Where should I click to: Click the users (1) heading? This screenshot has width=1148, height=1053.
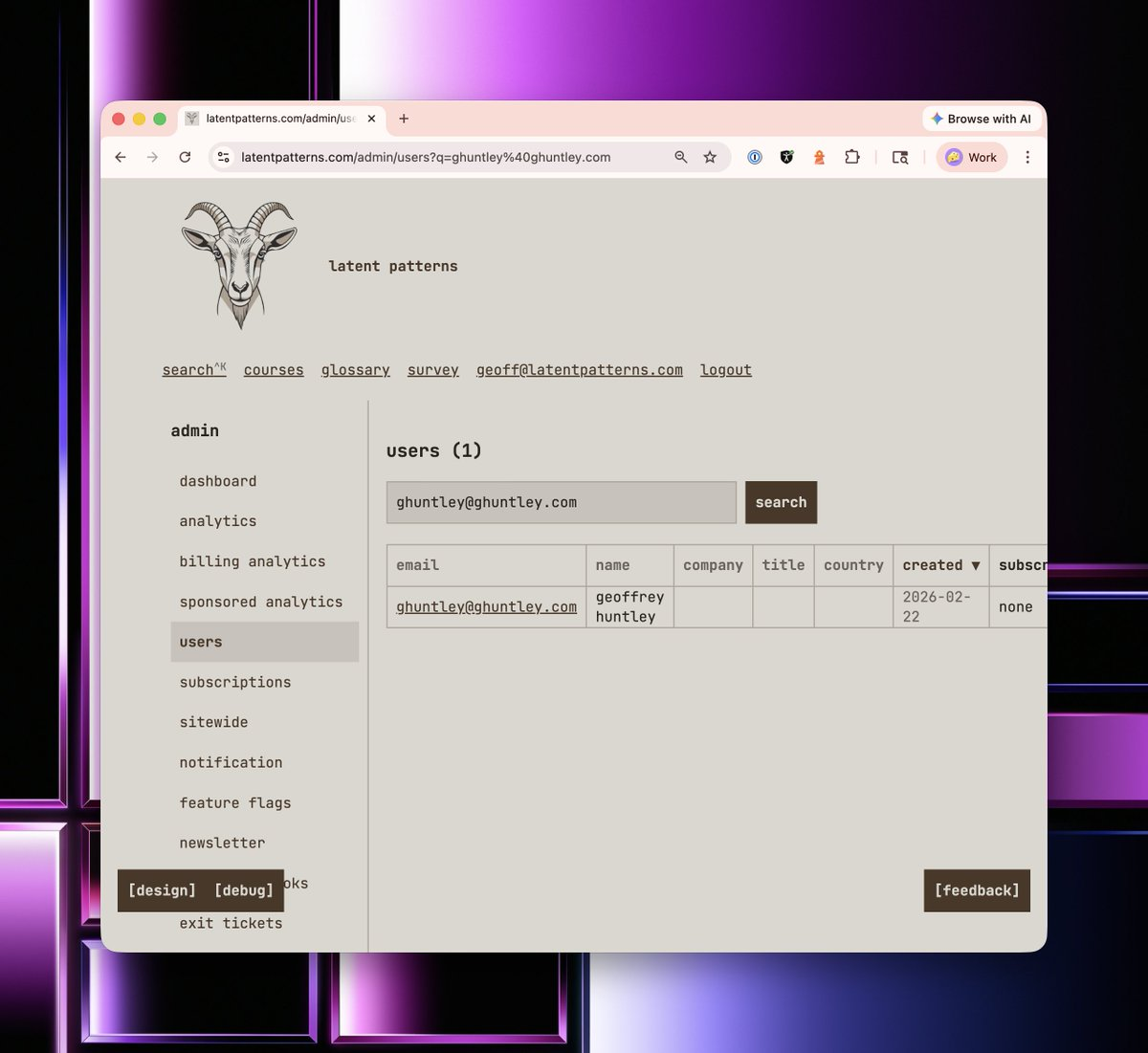tap(434, 450)
